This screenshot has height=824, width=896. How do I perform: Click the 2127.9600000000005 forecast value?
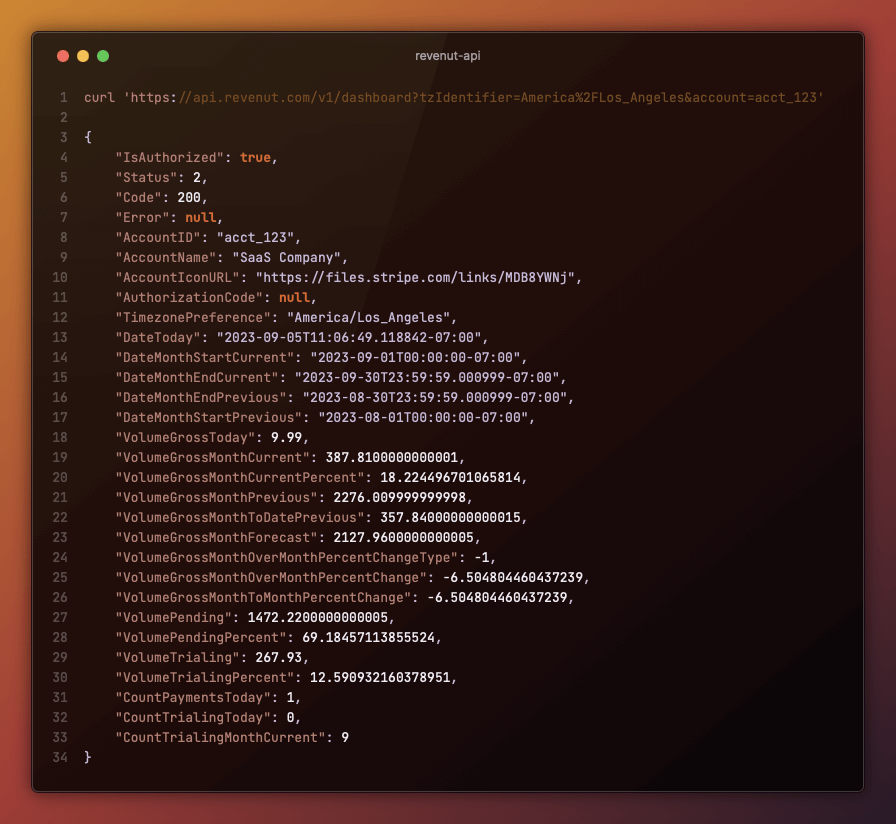point(403,538)
